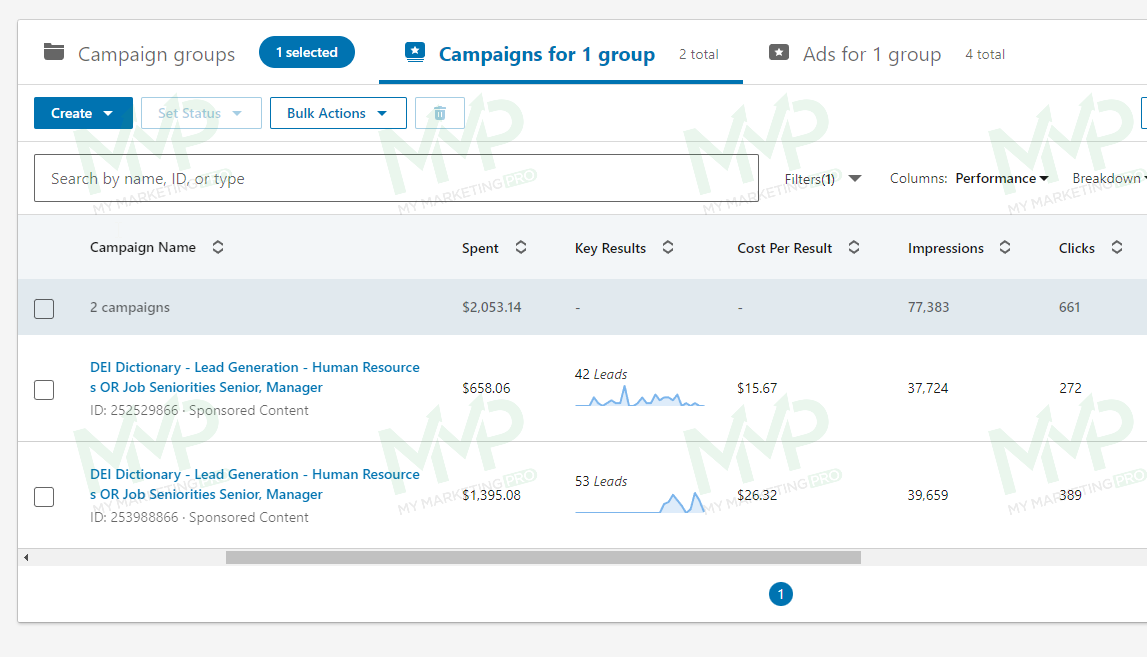Open the Create dropdown button
Viewport: 1147px width, 657px height.
[x=83, y=113]
